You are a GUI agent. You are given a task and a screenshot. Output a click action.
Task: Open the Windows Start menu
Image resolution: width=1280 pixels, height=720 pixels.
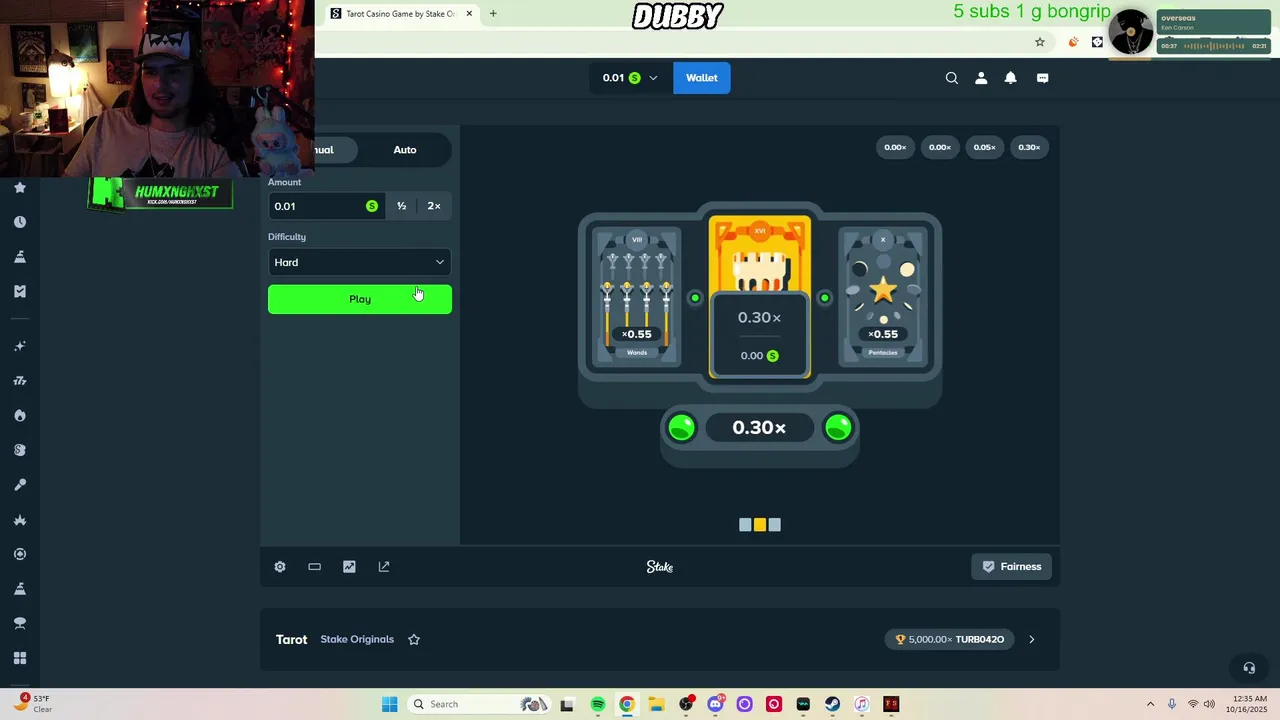(x=390, y=705)
